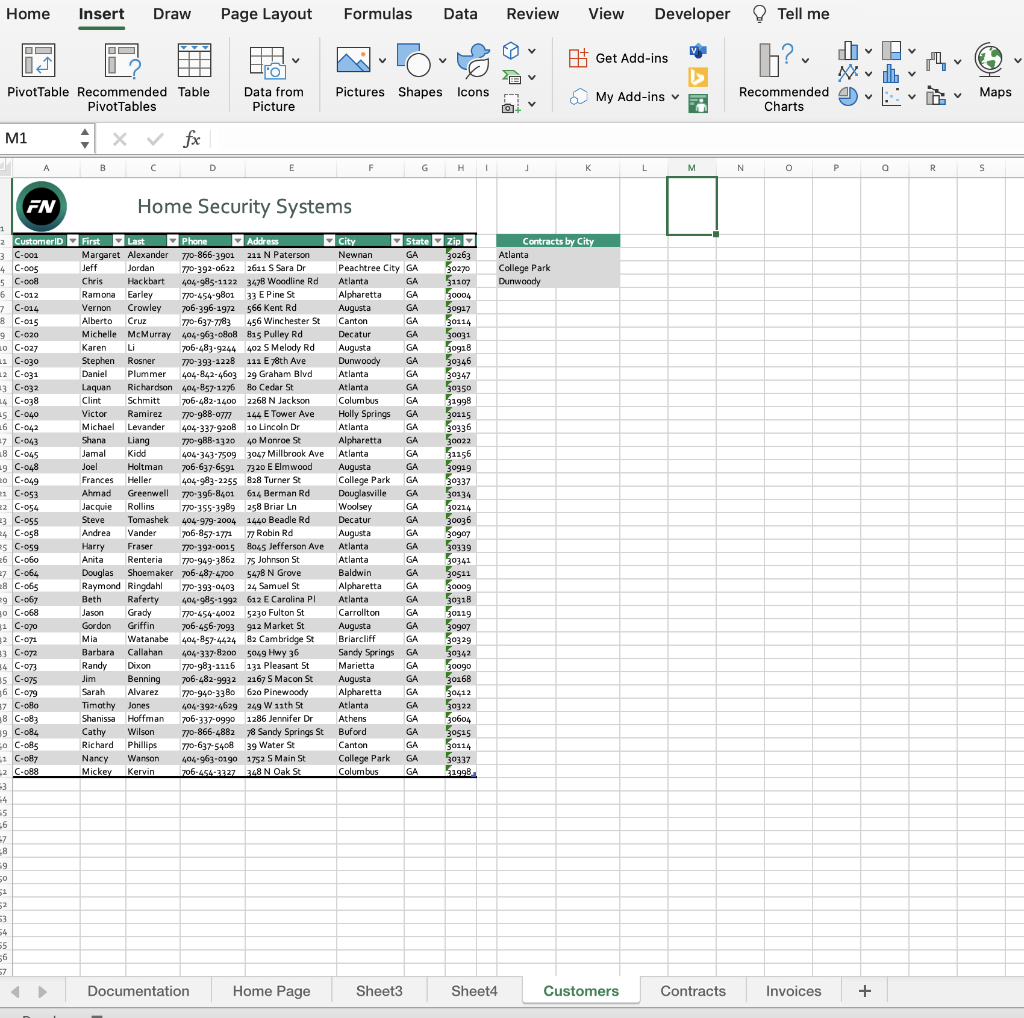Open the Phone column filter dropdown

[x=238, y=241]
